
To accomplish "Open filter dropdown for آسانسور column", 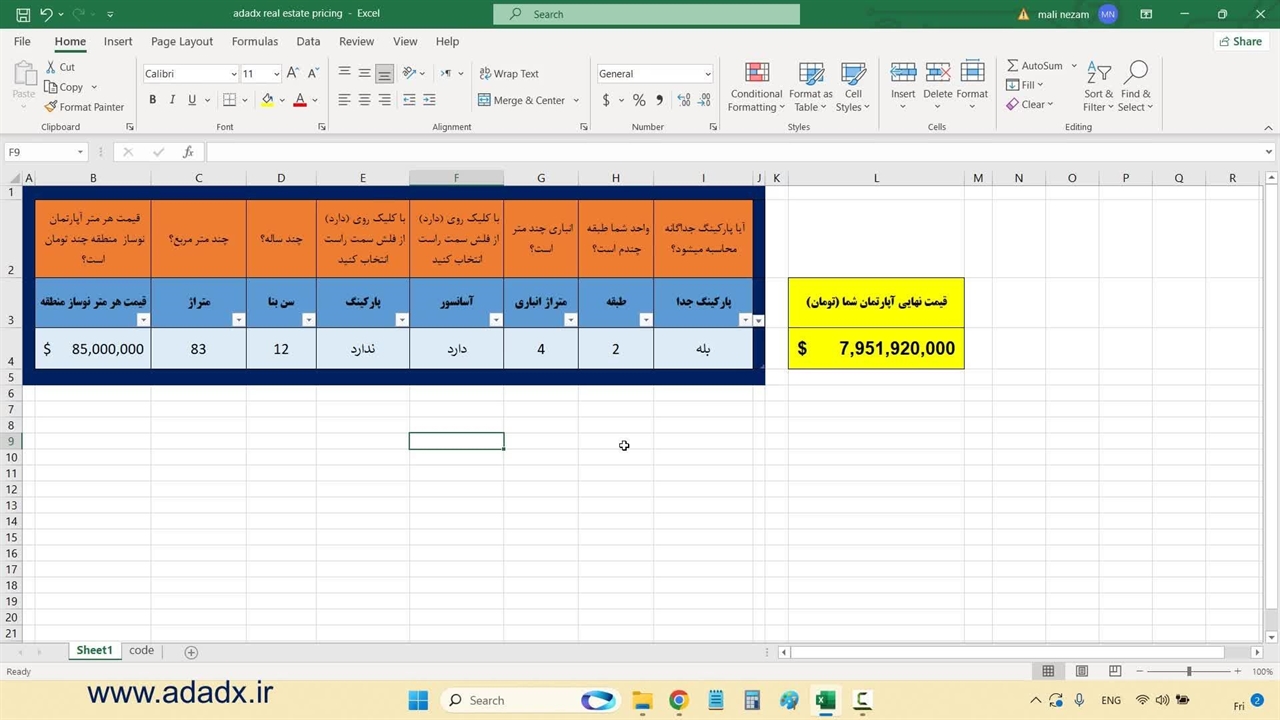I will pyautogui.click(x=495, y=320).
